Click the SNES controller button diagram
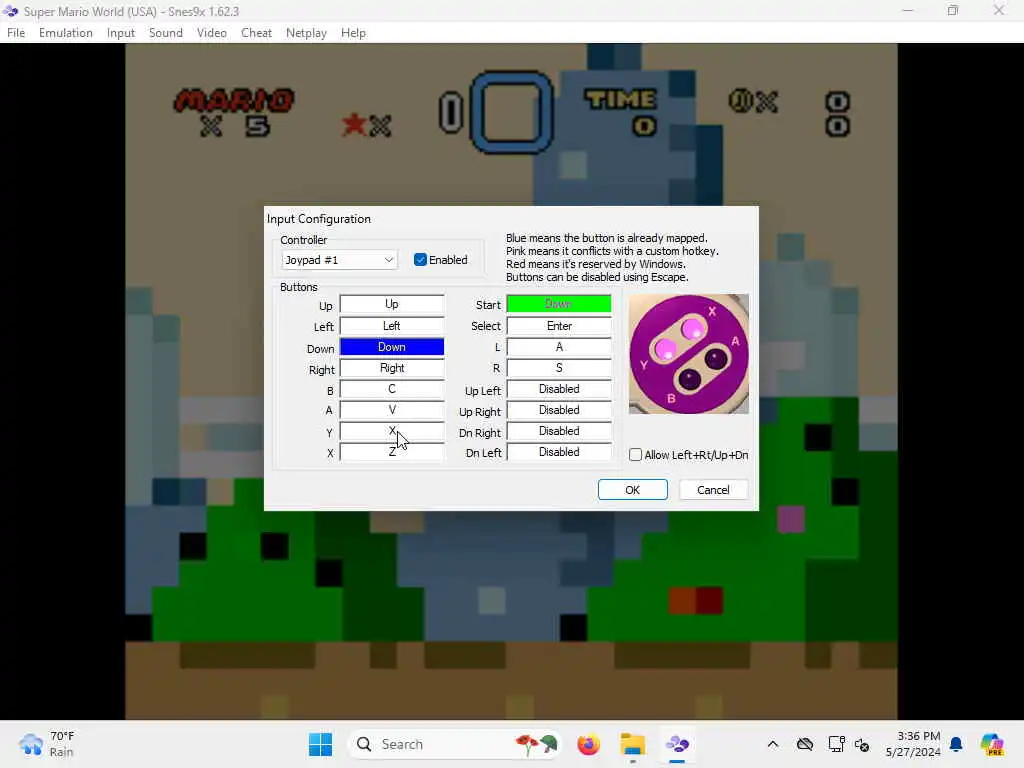Viewport: 1024px width, 768px height. (x=689, y=354)
